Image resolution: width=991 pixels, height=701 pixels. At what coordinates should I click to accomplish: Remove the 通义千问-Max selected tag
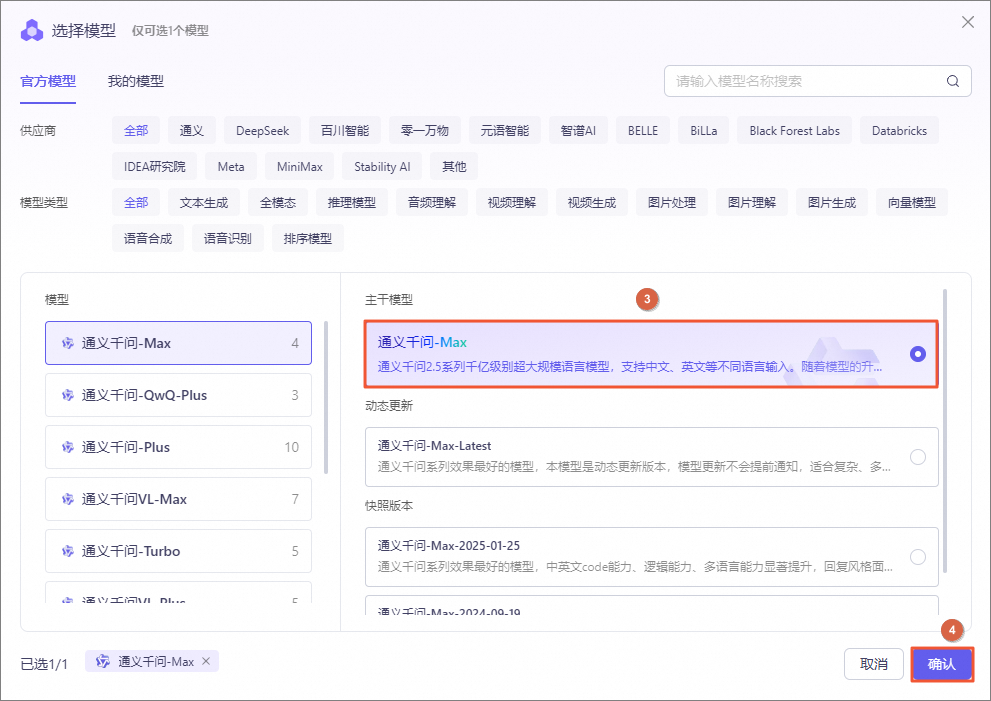coord(206,661)
